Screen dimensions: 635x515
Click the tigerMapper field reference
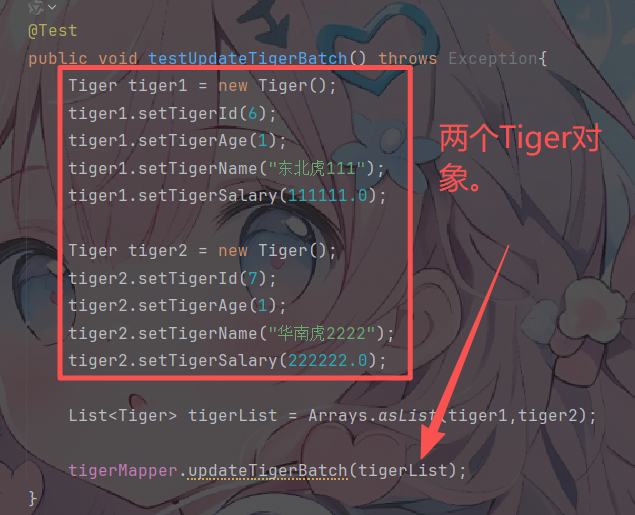coord(123,470)
